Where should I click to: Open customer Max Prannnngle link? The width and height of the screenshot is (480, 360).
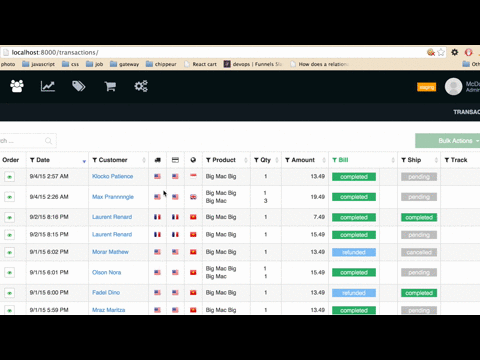point(113,197)
